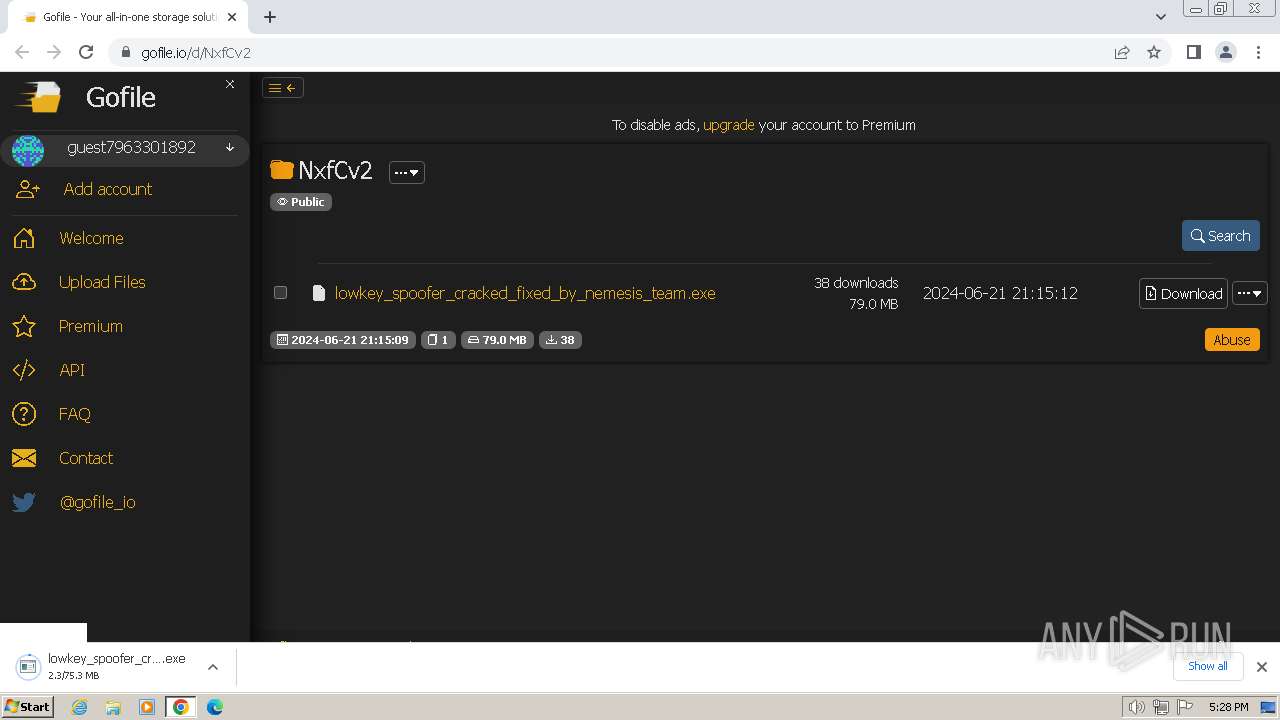Click the Twitter bird icon
This screenshot has width=1280, height=720.
pos(24,502)
